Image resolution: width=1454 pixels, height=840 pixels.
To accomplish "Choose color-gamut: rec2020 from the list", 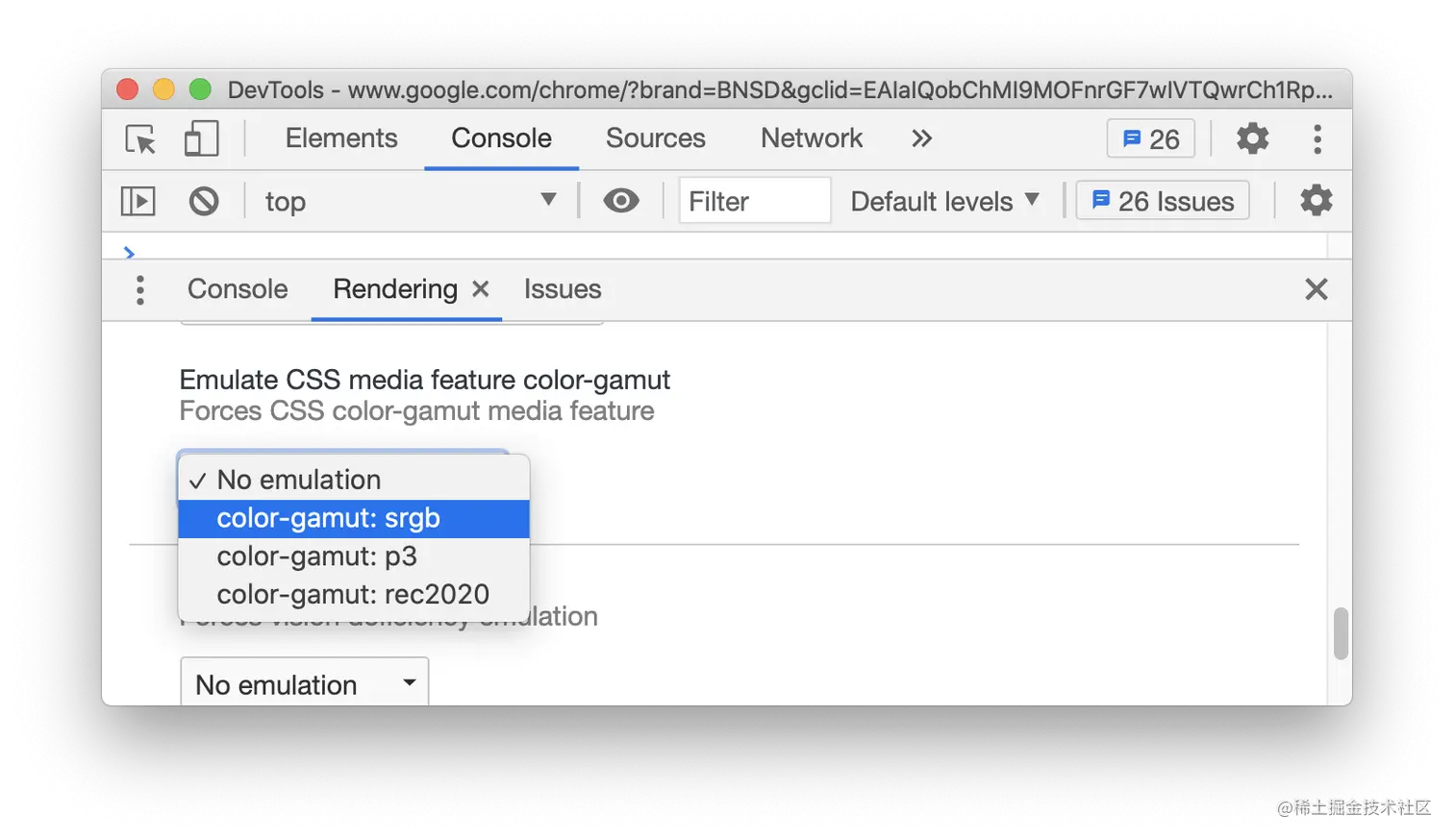I will [x=354, y=595].
